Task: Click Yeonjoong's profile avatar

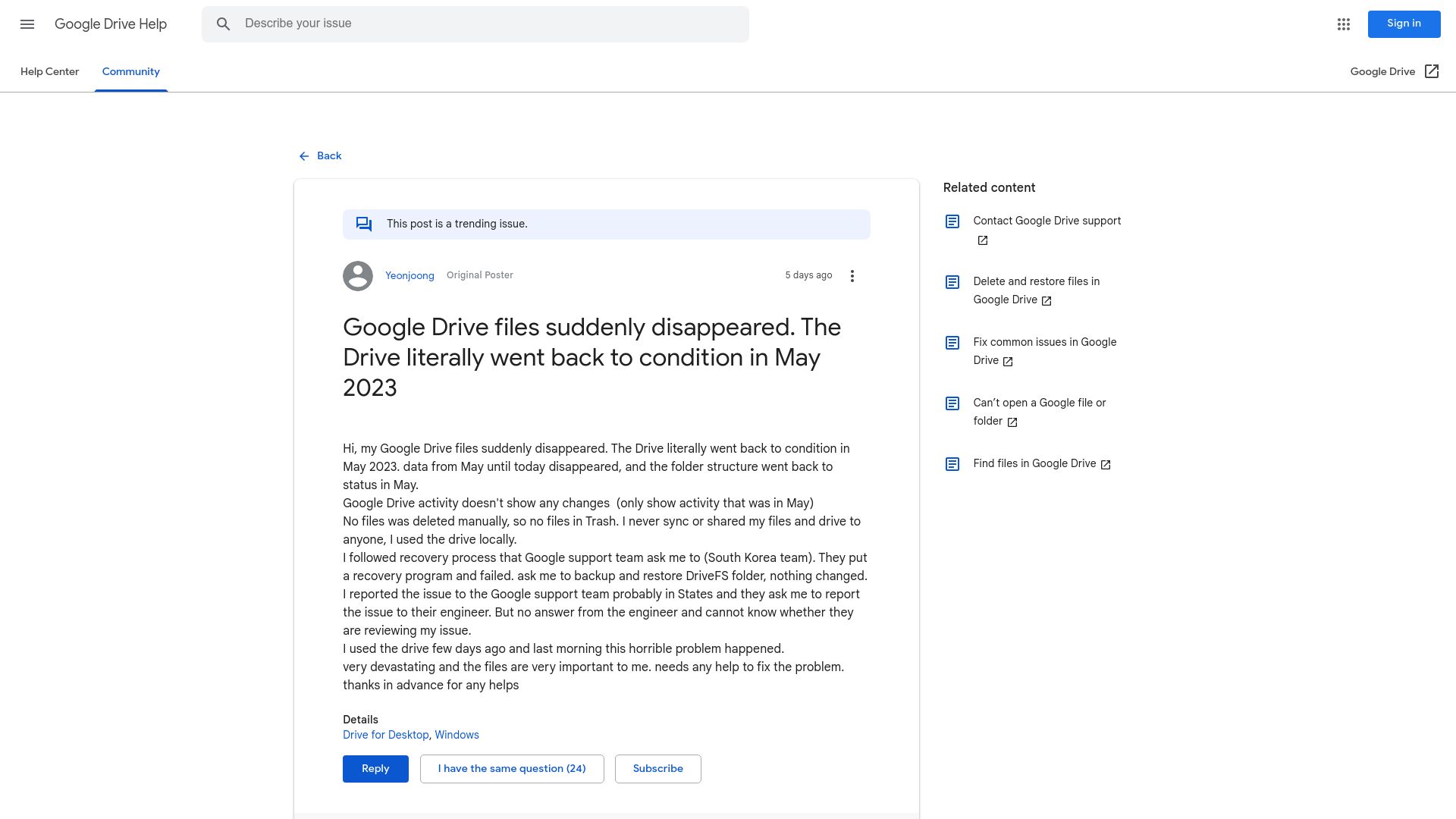Action: pyautogui.click(x=358, y=276)
